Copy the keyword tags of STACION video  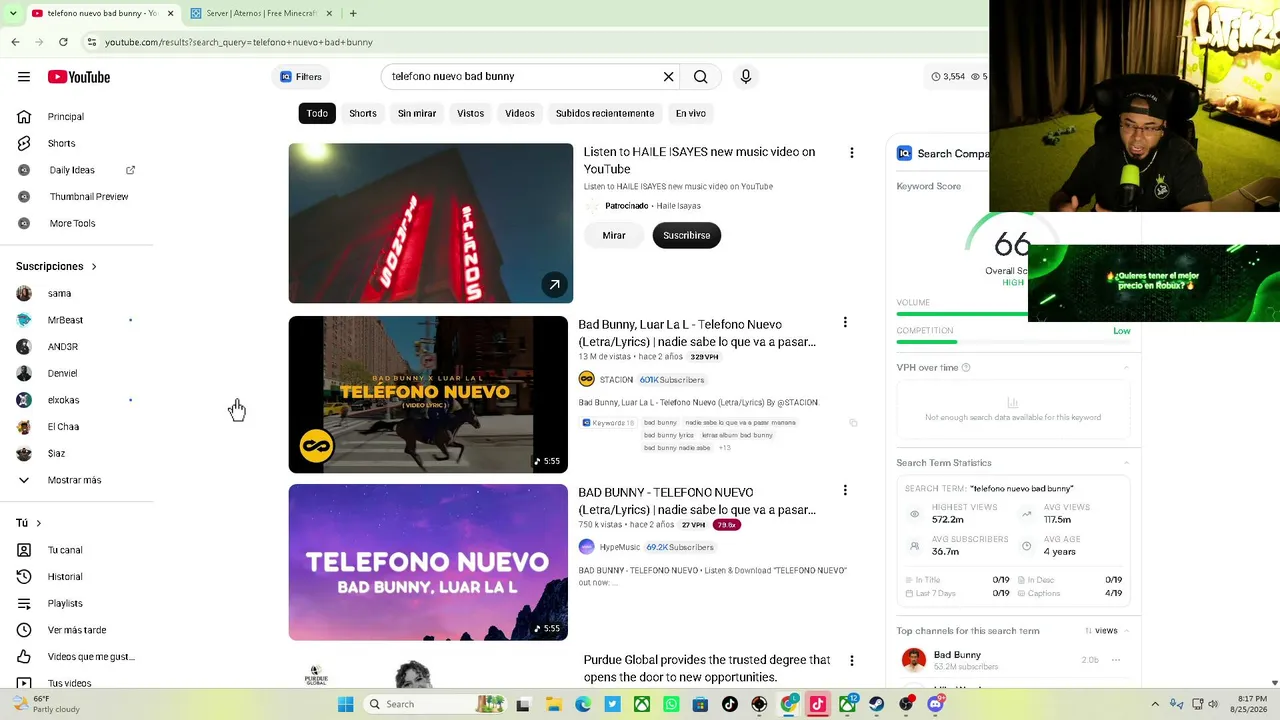tap(853, 423)
